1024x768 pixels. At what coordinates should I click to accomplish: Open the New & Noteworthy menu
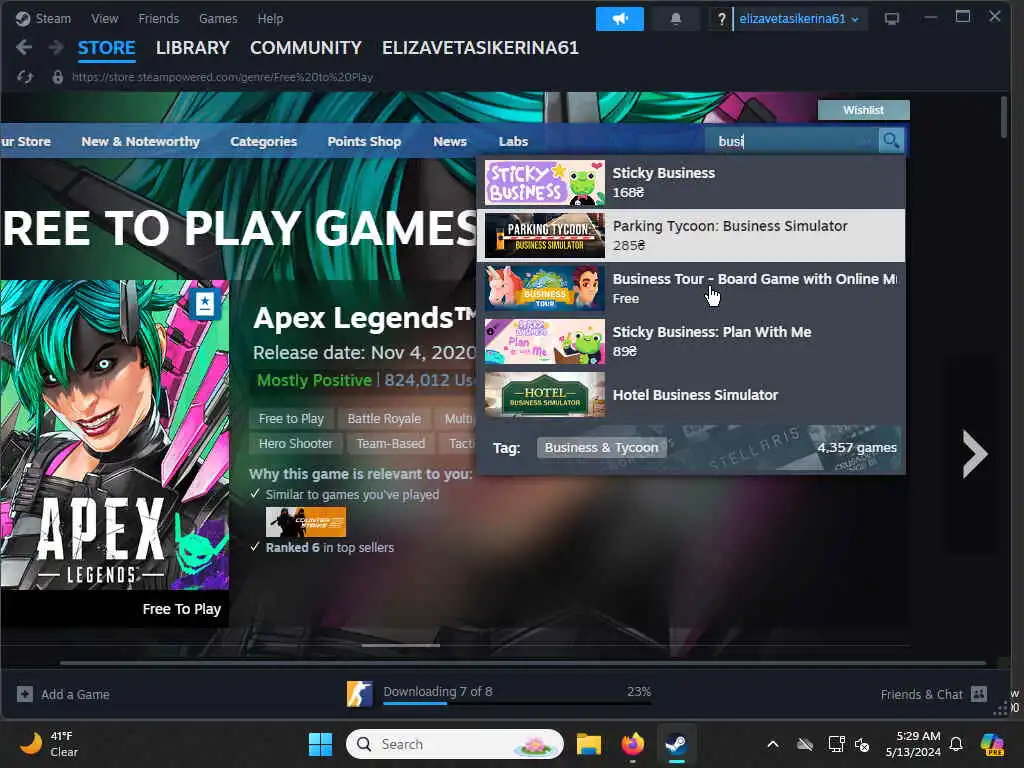[x=140, y=141]
